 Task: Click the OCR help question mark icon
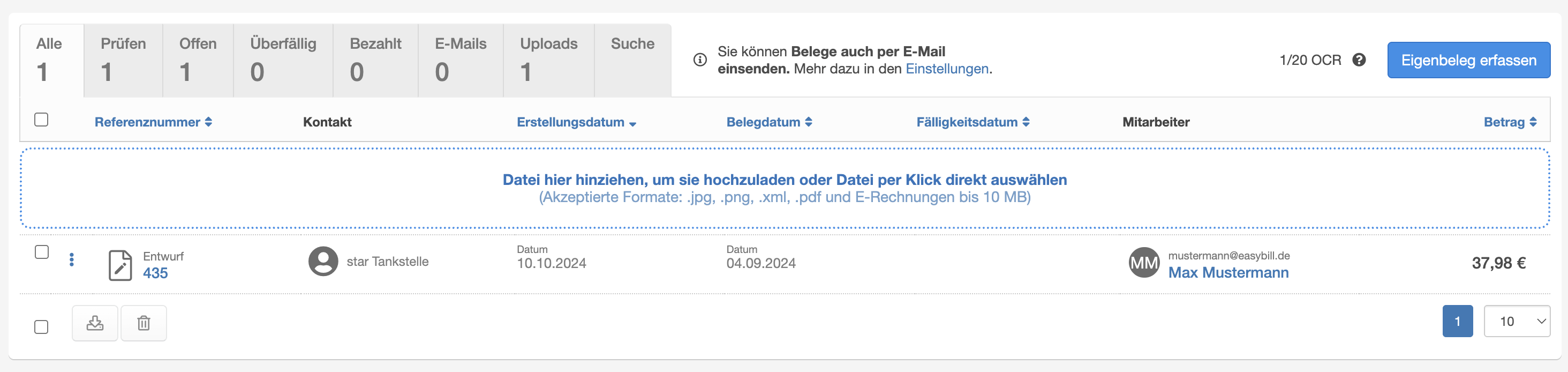(1359, 59)
